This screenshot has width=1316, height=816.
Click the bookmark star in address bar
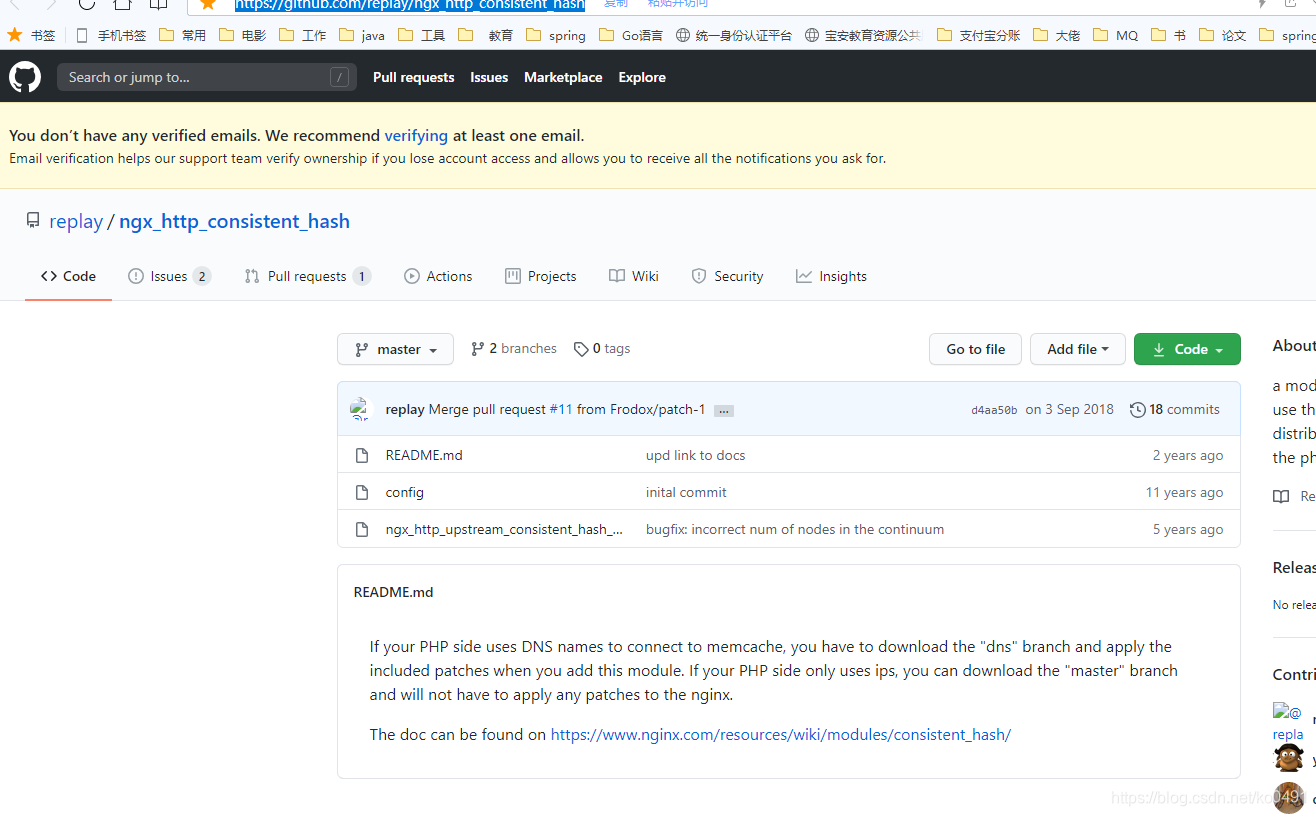pyautogui.click(x=207, y=4)
